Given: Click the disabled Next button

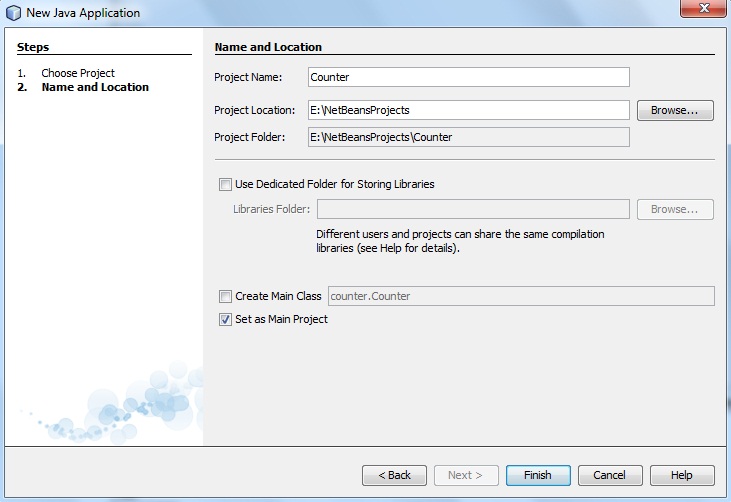Looking at the screenshot, I should click(466, 475).
